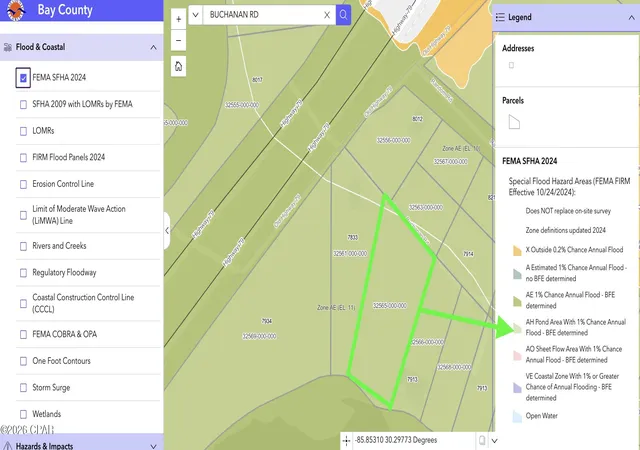Viewport: 640px width, 450px height.
Task: Enable Coastal Construction Control Line layer
Action: click(x=23, y=303)
